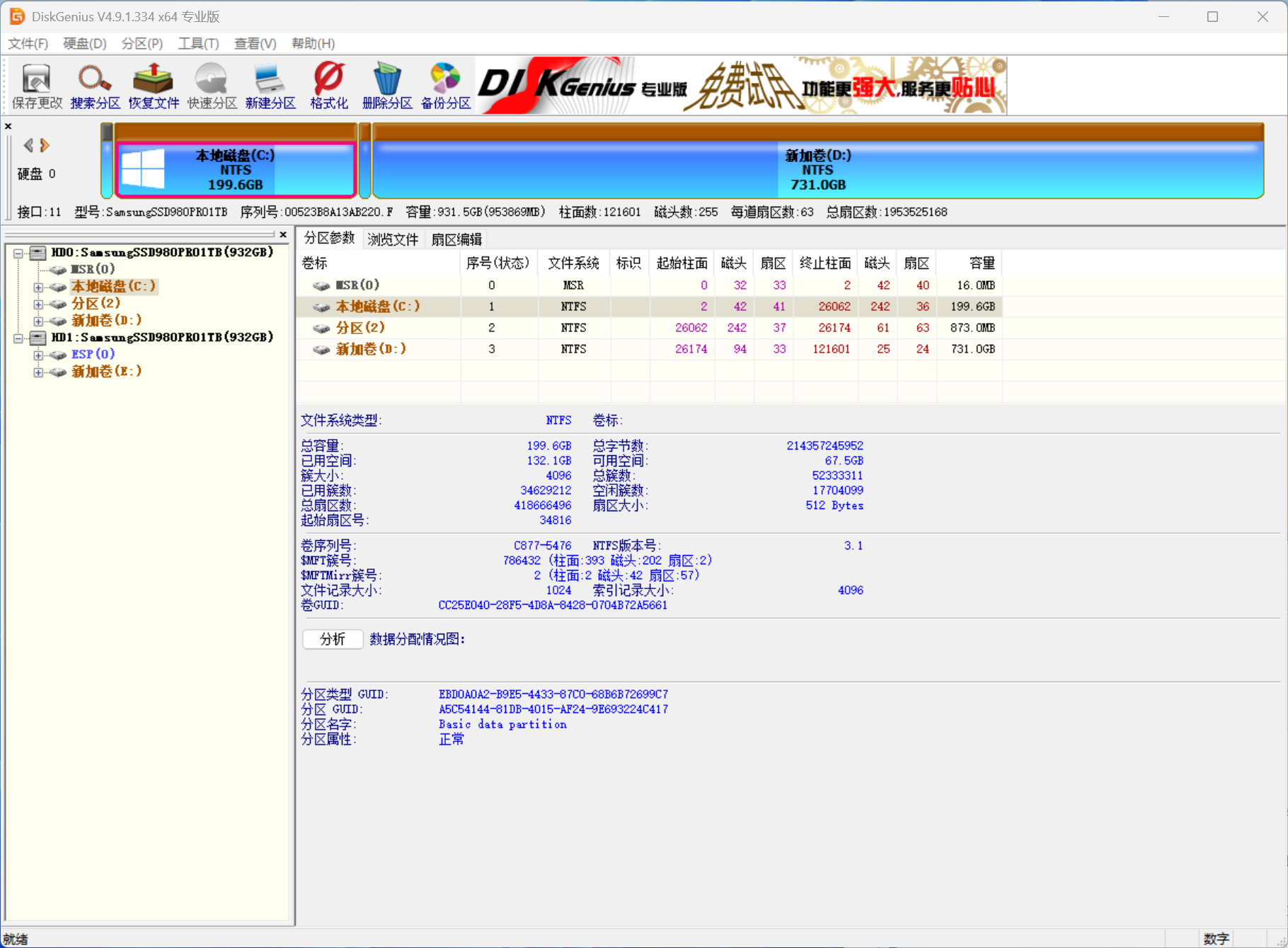
Task: Switch to the 扇区编辑 tab
Action: pyautogui.click(x=456, y=239)
